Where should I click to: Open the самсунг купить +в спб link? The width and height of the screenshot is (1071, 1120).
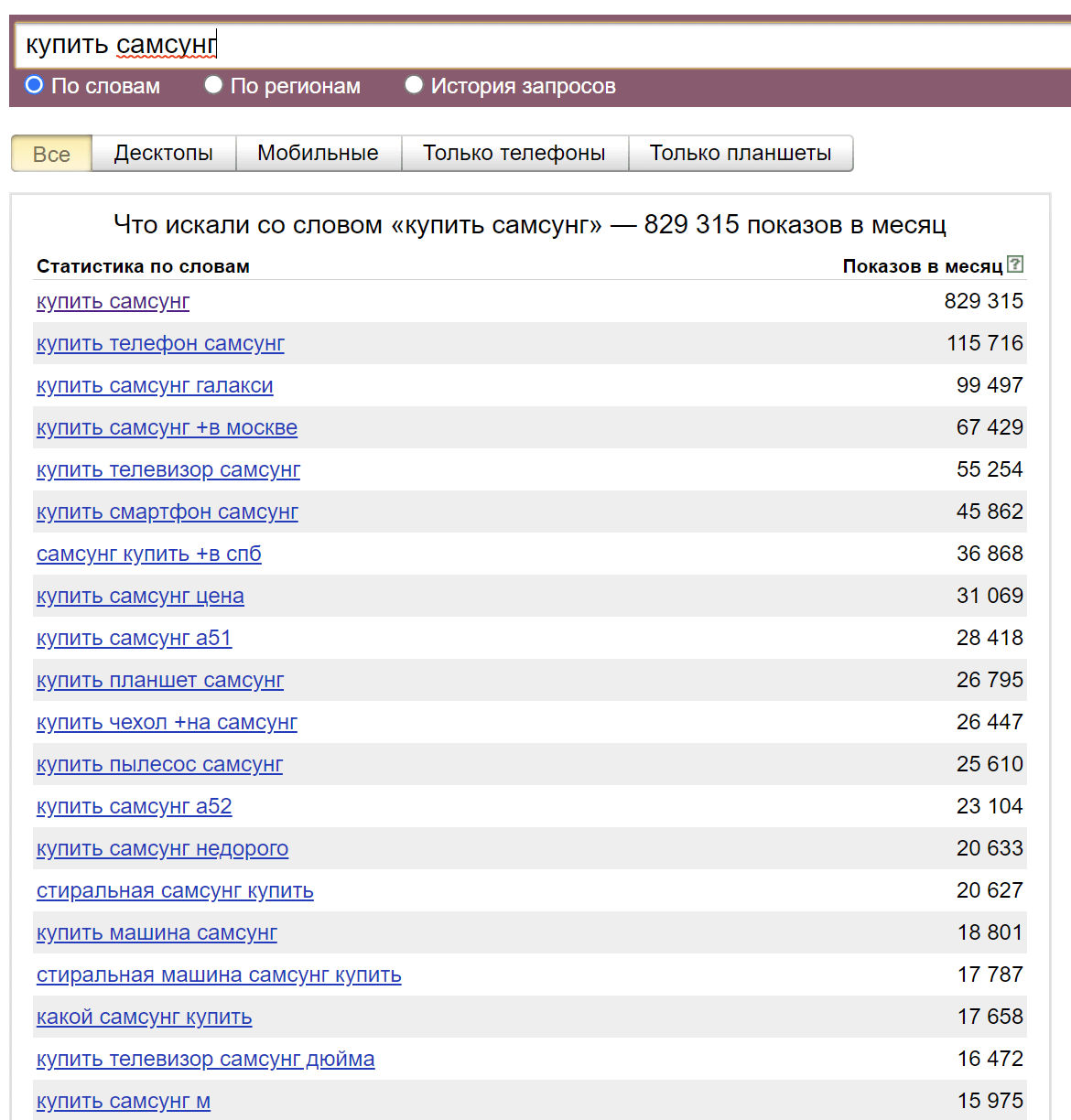(x=149, y=554)
